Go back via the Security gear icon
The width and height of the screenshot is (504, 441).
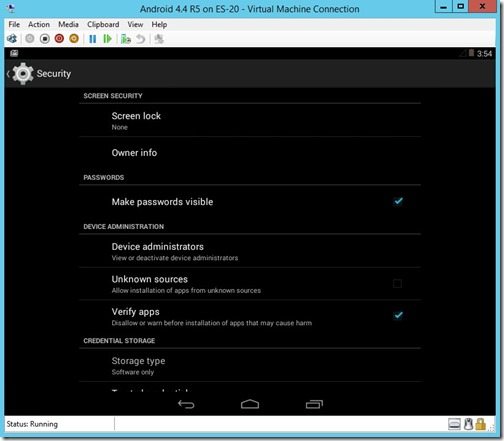click(x=22, y=73)
